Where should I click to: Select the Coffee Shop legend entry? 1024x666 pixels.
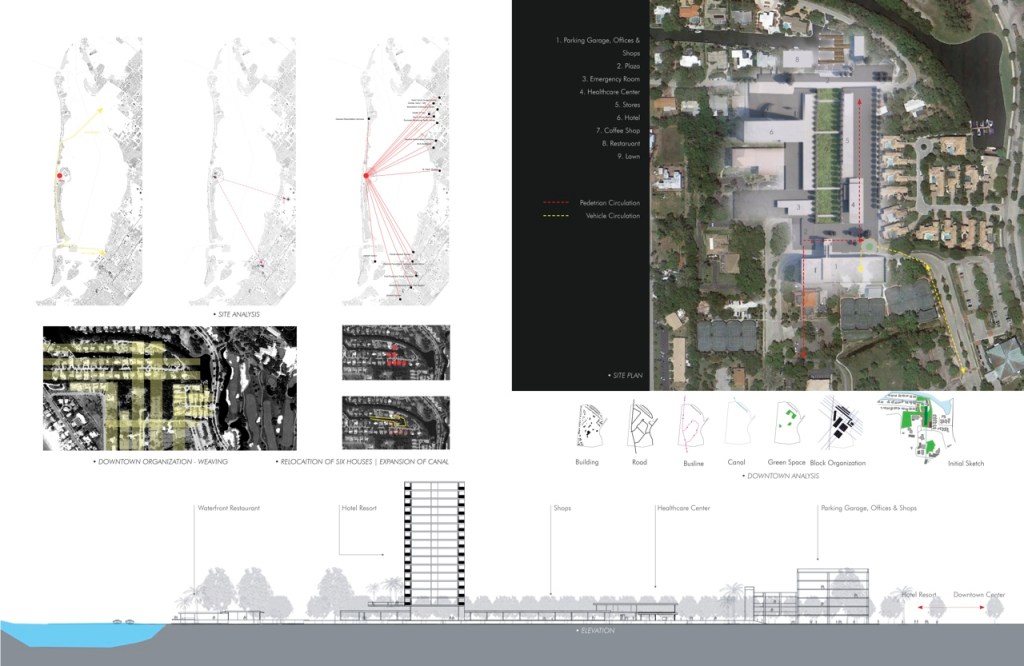coord(615,130)
